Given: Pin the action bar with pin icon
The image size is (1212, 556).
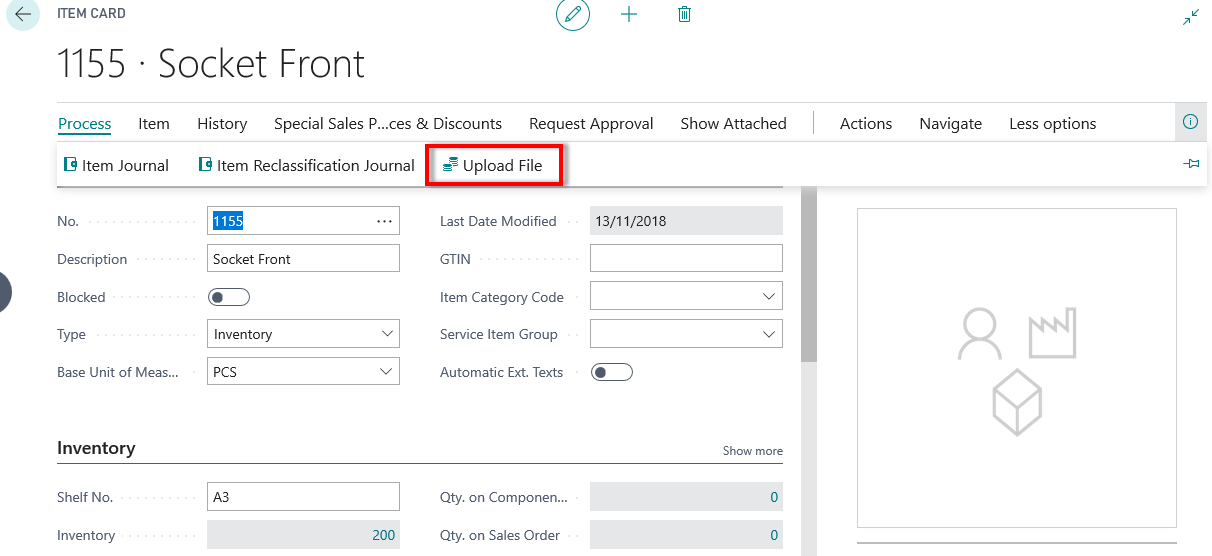Looking at the screenshot, I should pyautogui.click(x=1191, y=164).
